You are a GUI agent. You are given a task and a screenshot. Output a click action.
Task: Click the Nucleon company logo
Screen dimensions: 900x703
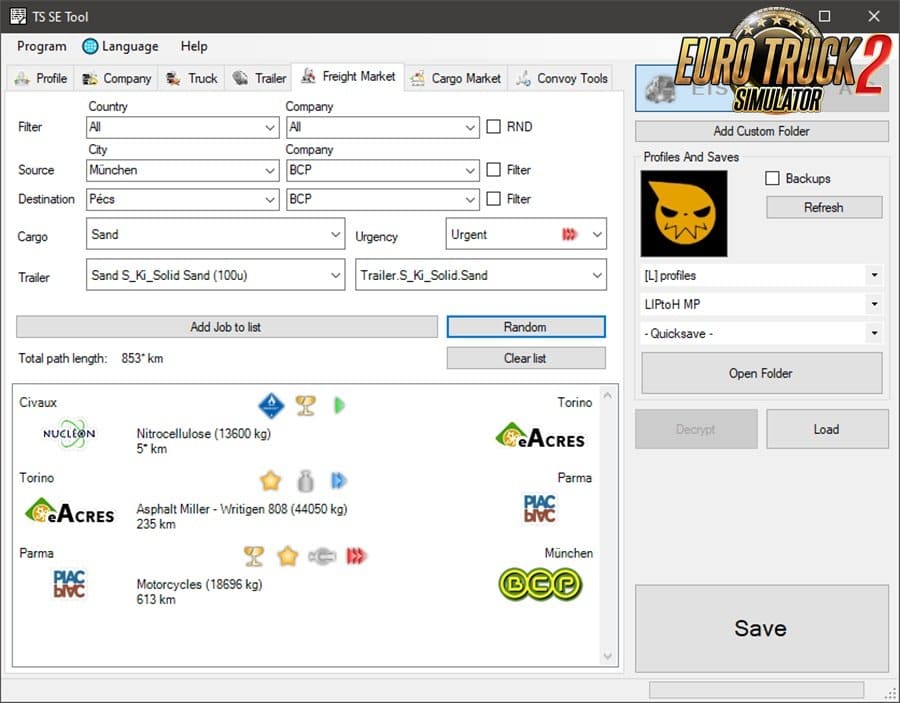[x=69, y=434]
